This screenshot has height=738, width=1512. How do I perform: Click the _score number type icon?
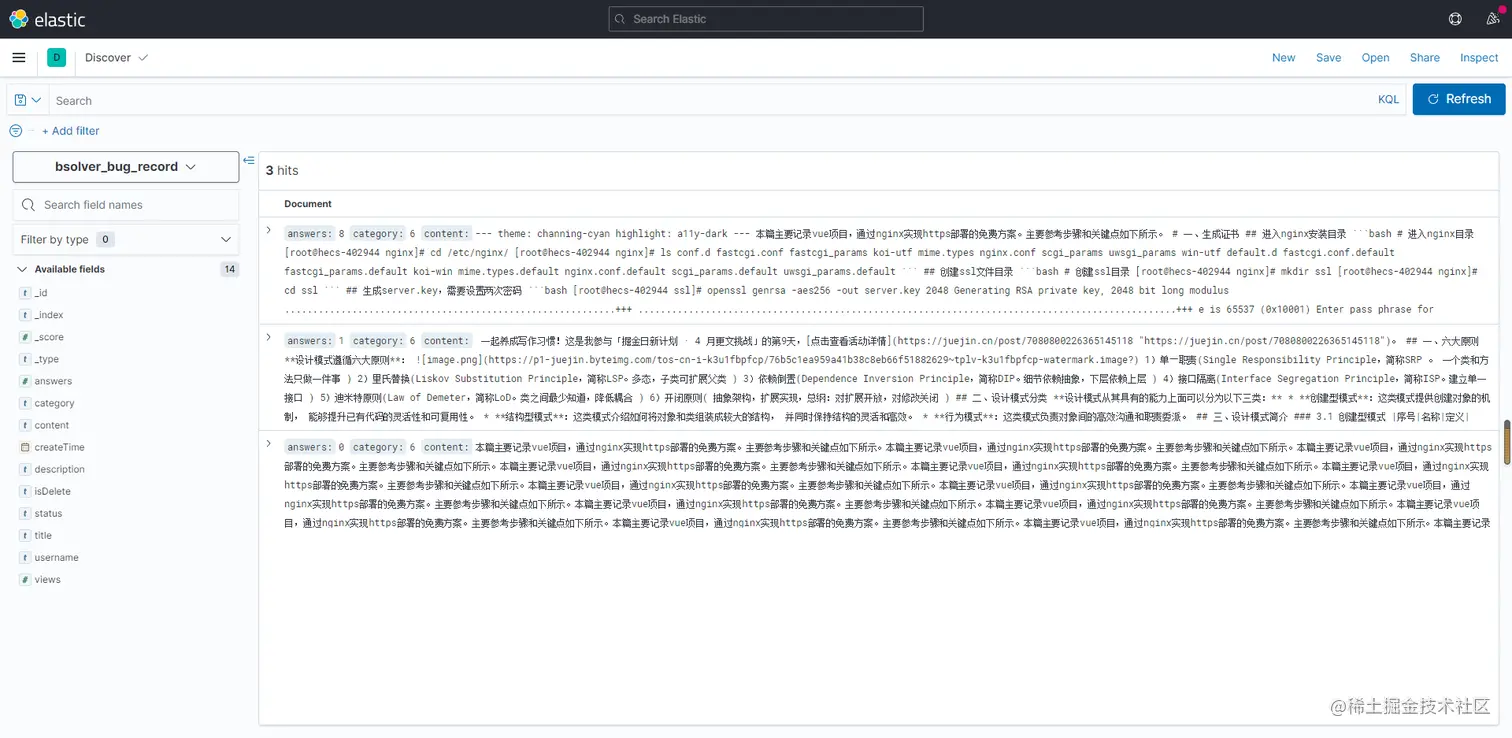coord(24,337)
